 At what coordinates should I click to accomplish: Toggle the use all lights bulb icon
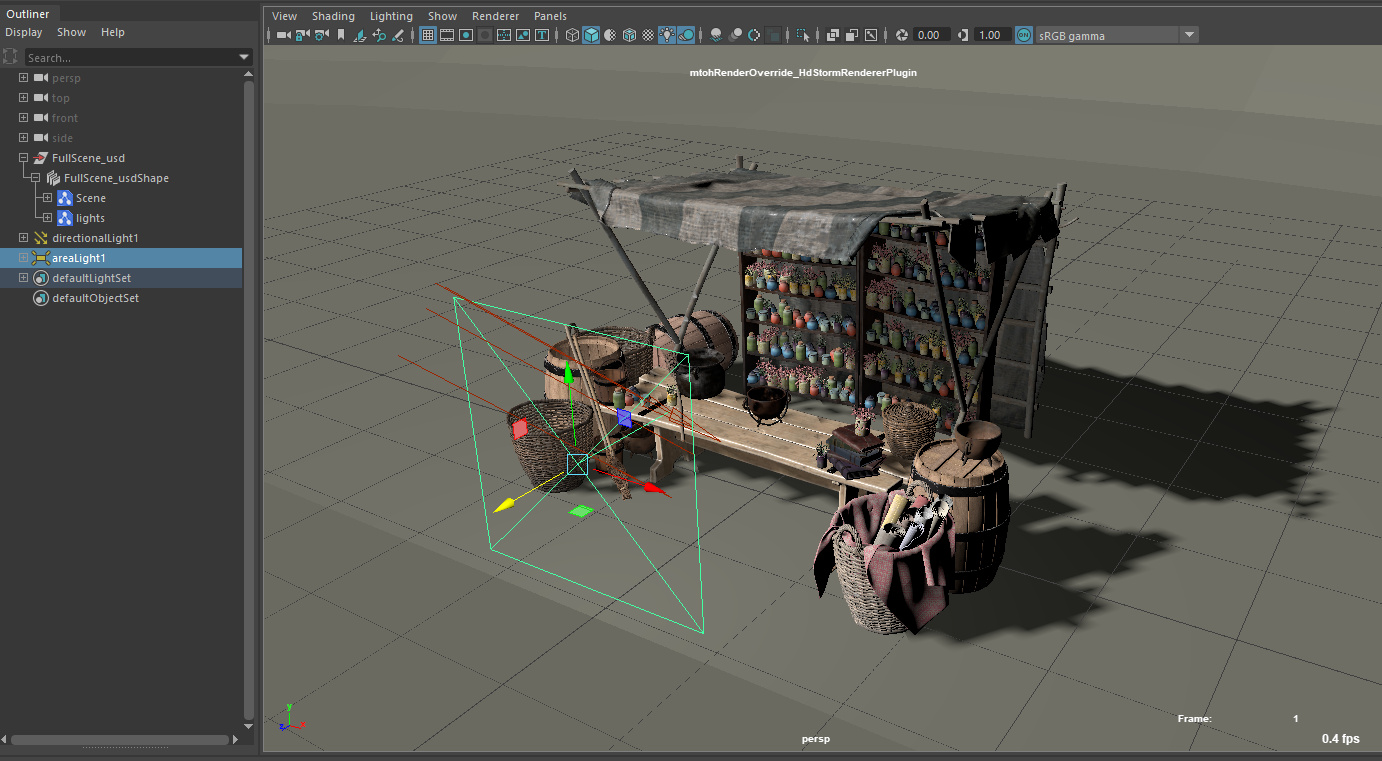(667, 35)
